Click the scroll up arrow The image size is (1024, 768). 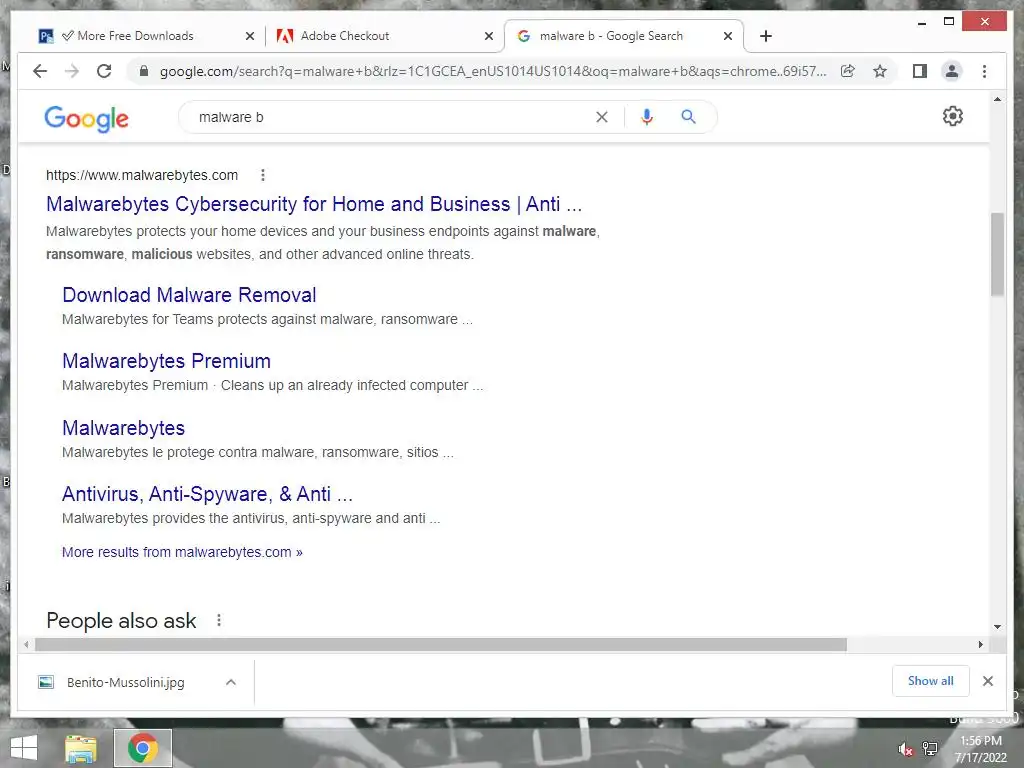click(997, 100)
